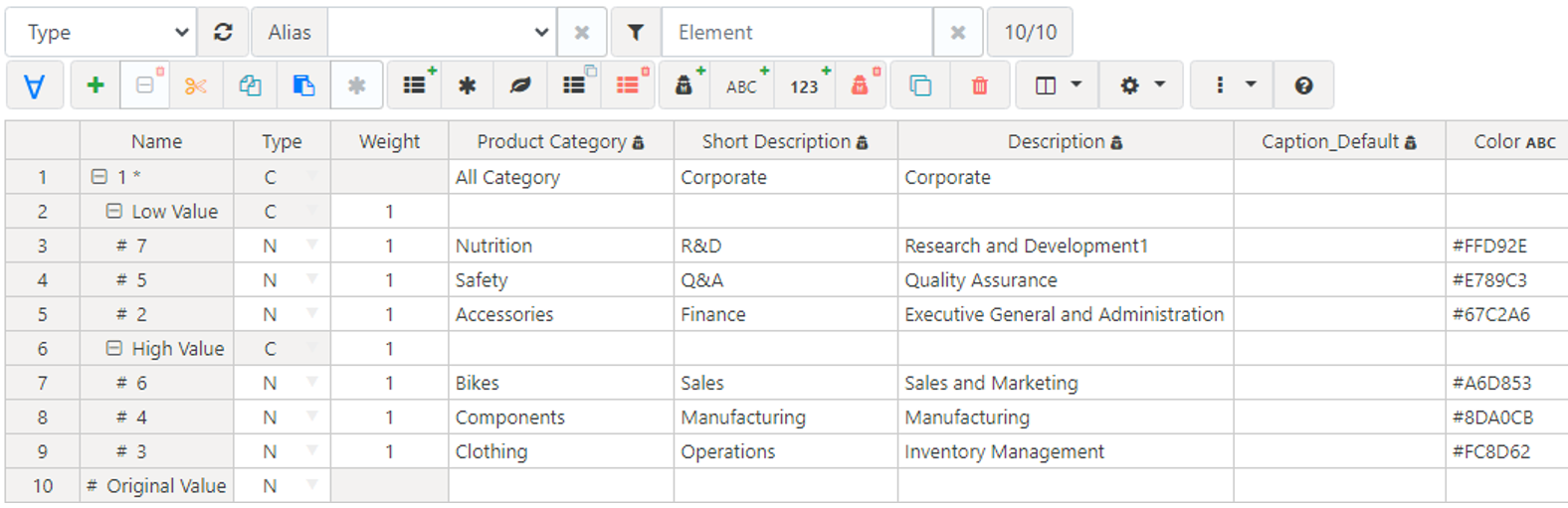Select row number 10 header
Viewport: 1568px width, 508px height.
[43, 485]
